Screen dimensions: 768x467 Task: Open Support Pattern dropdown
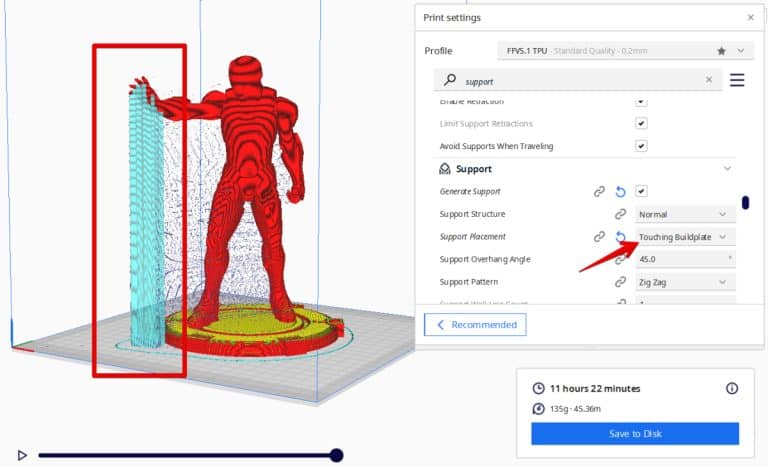click(x=685, y=282)
